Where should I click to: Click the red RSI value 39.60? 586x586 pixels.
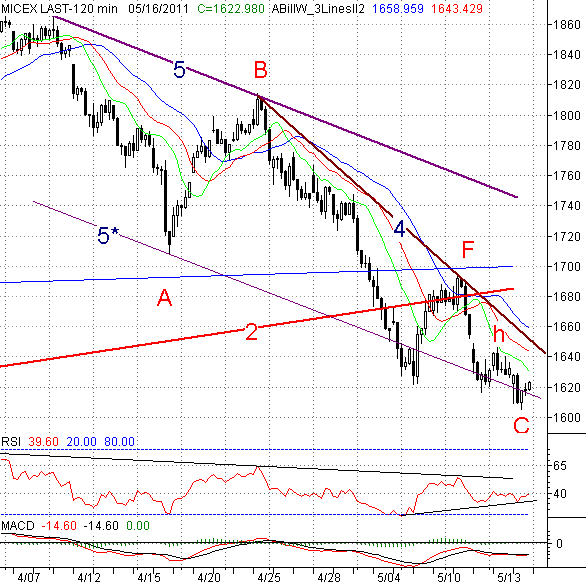pyautogui.click(x=44, y=441)
